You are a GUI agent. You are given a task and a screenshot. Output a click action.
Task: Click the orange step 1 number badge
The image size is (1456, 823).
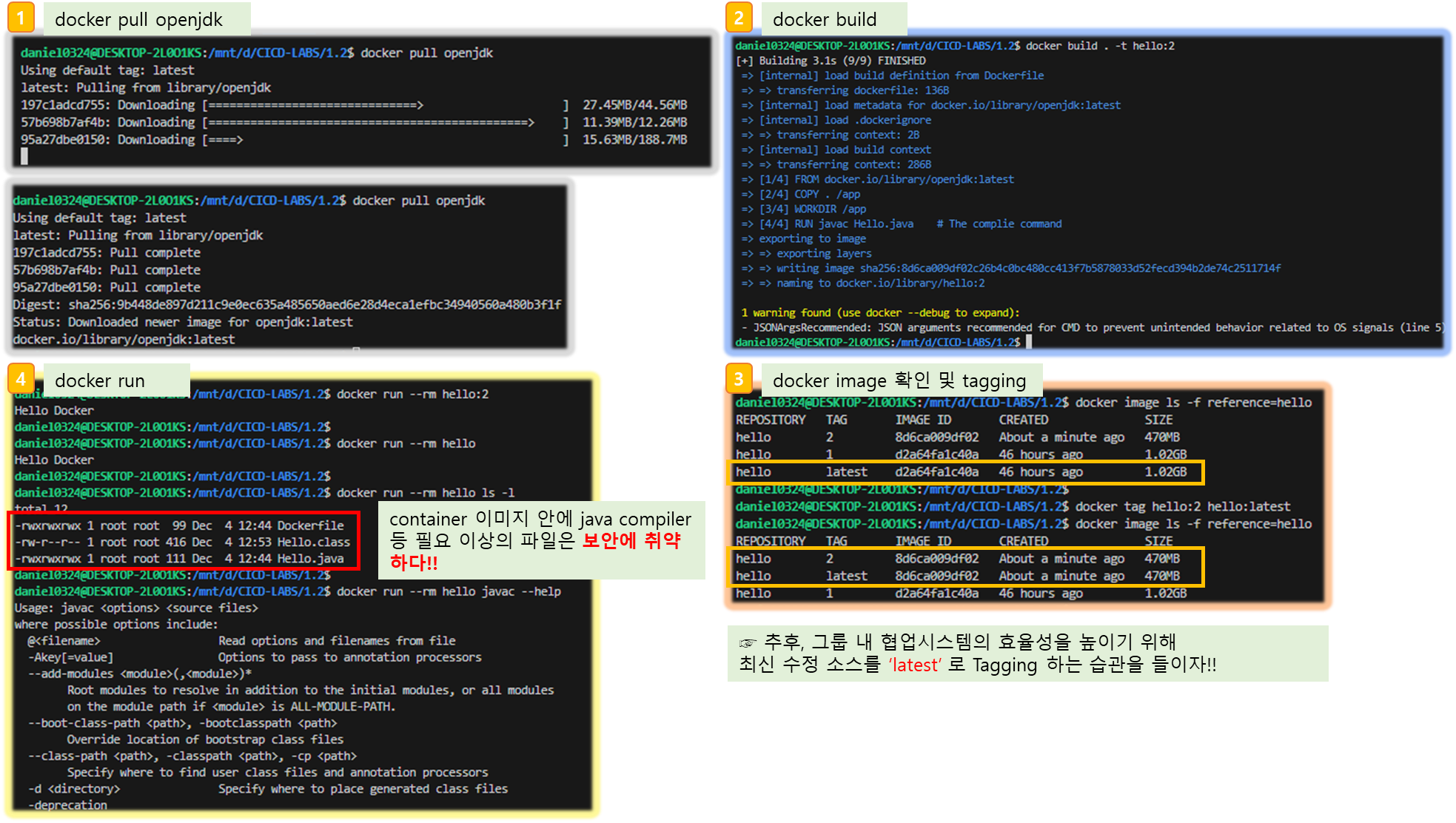coord(21,18)
